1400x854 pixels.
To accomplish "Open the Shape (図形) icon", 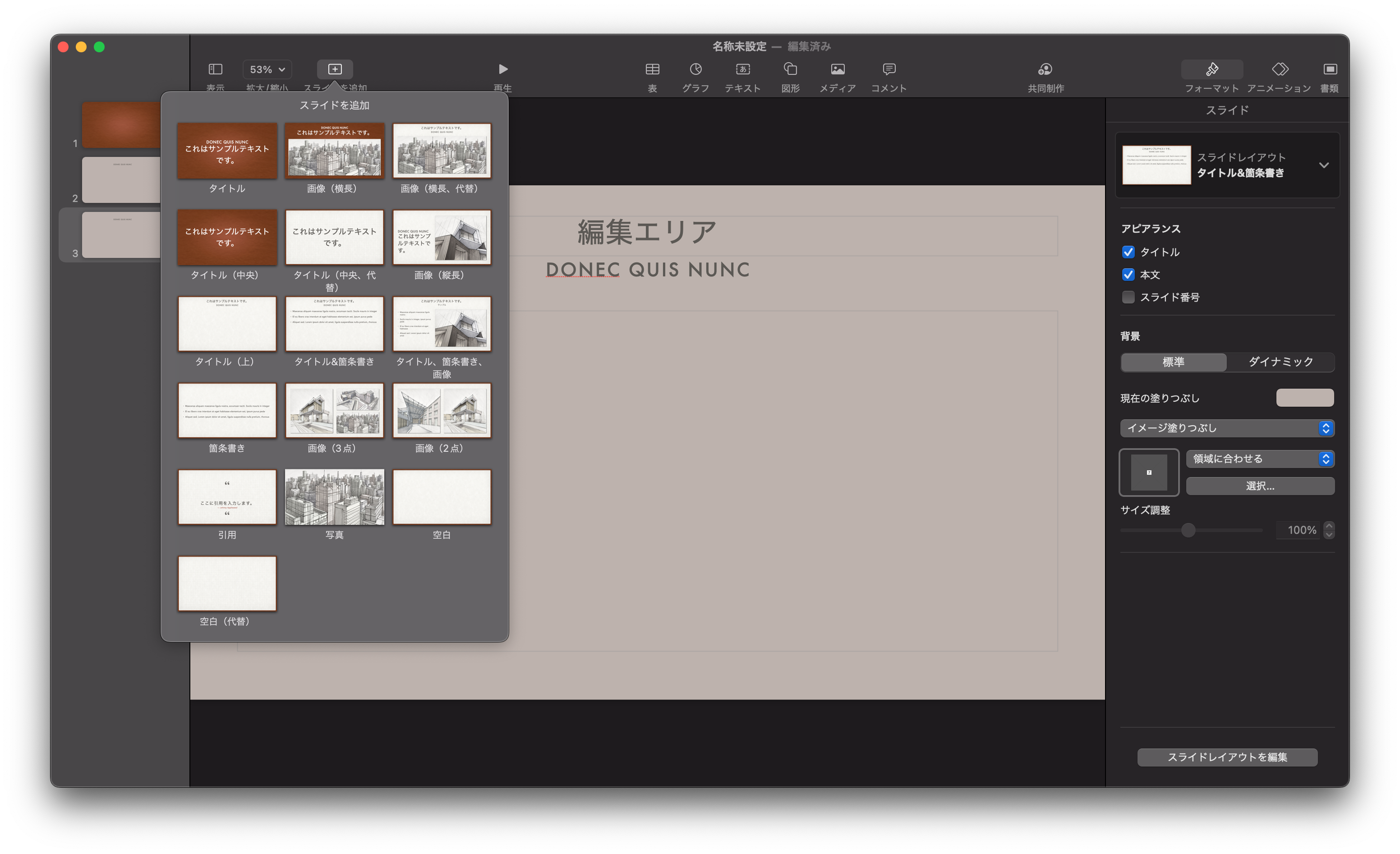I will (x=790, y=69).
